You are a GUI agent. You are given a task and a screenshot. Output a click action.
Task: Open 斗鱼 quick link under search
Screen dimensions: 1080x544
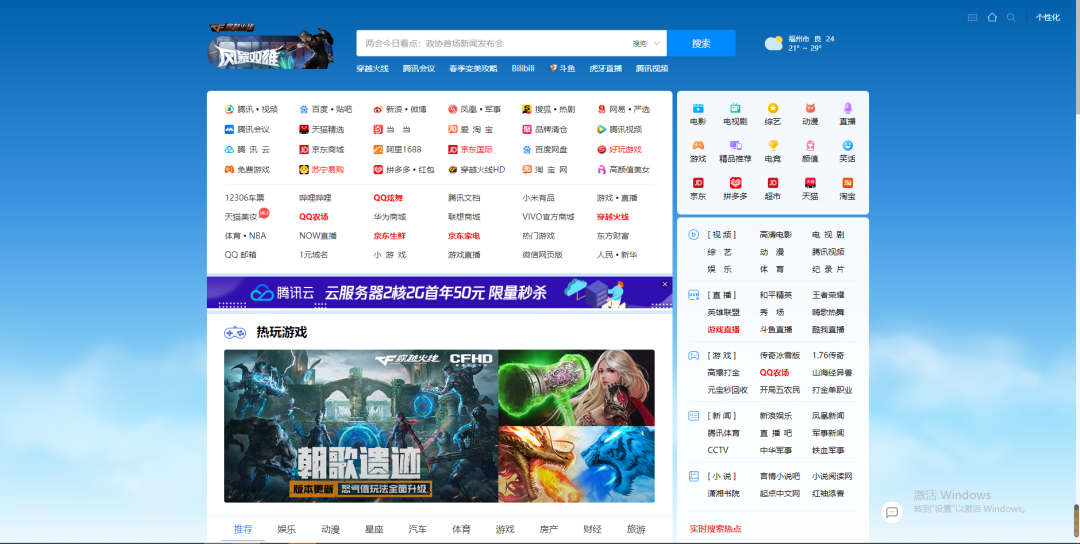562,68
